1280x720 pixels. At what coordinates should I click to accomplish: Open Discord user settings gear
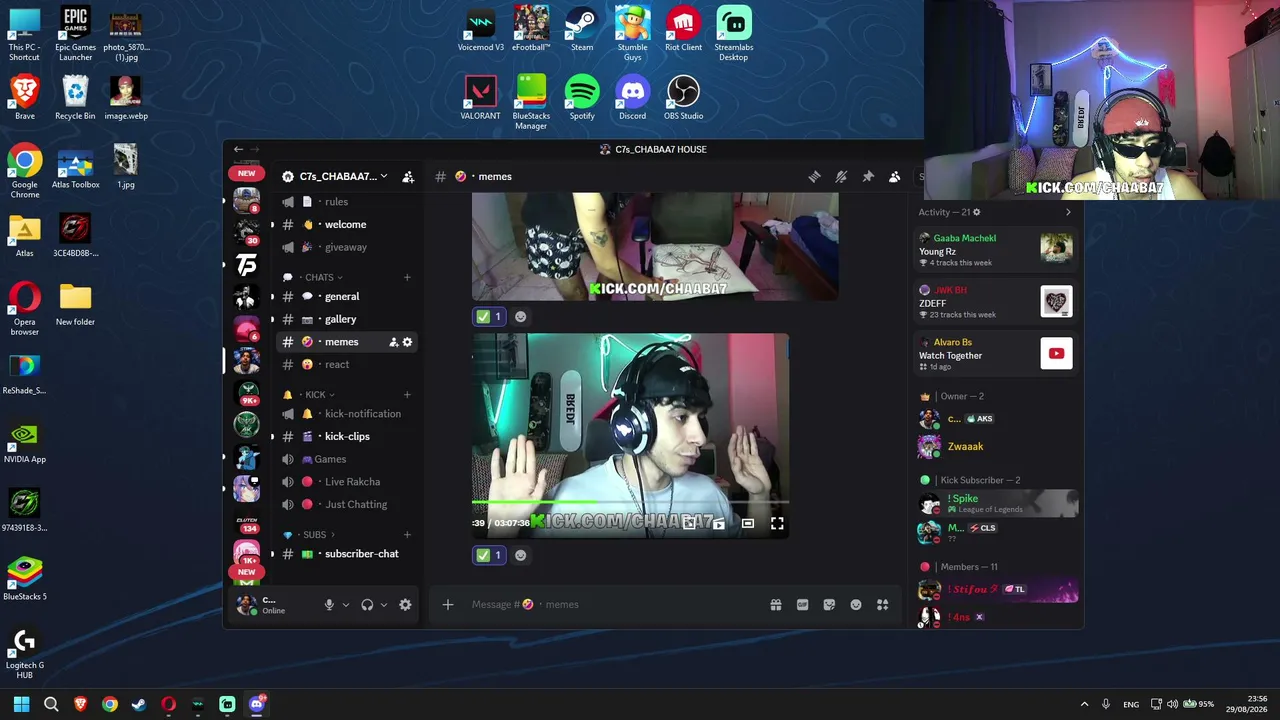[405, 605]
